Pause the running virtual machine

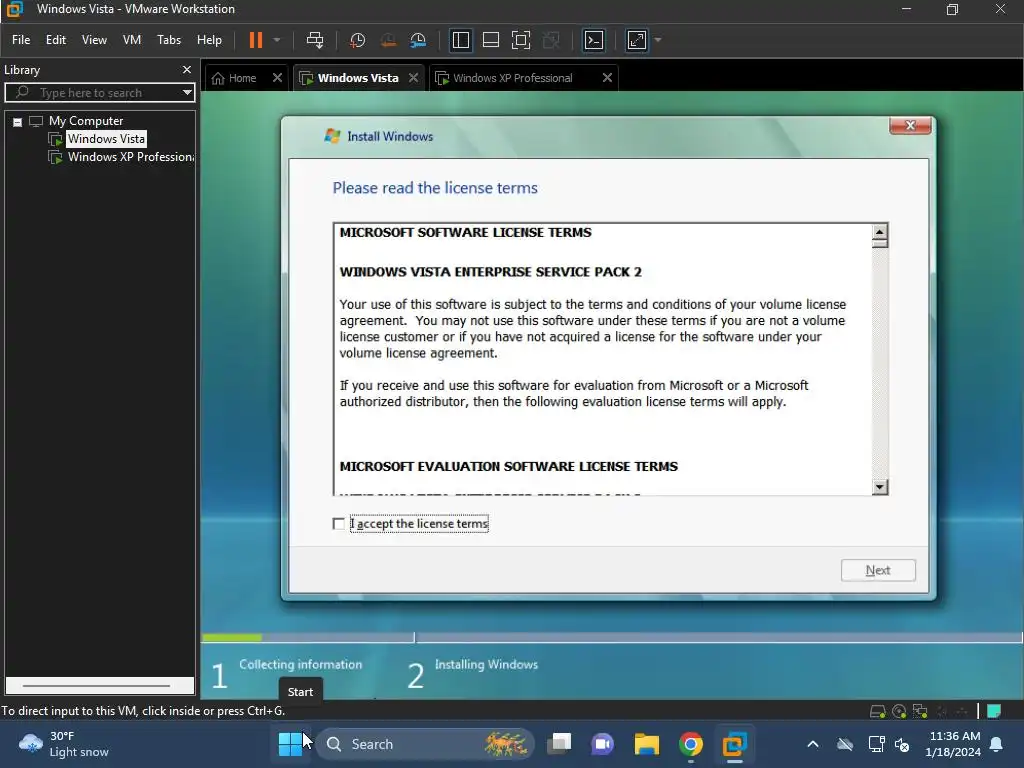pyautogui.click(x=255, y=40)
